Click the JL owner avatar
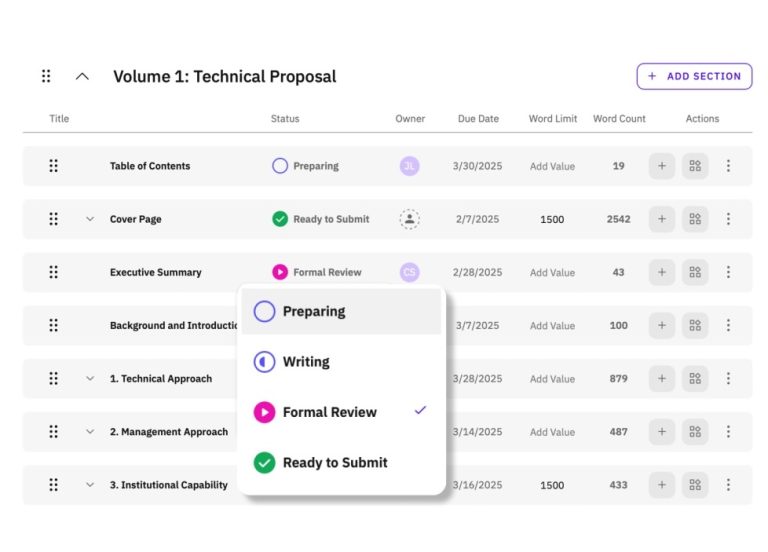 click(409, 166)
